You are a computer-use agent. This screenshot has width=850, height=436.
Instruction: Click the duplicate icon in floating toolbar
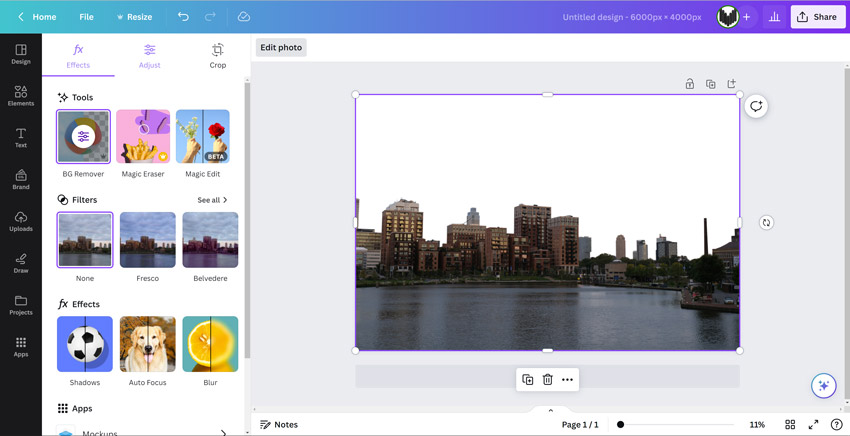coord(527,380)
